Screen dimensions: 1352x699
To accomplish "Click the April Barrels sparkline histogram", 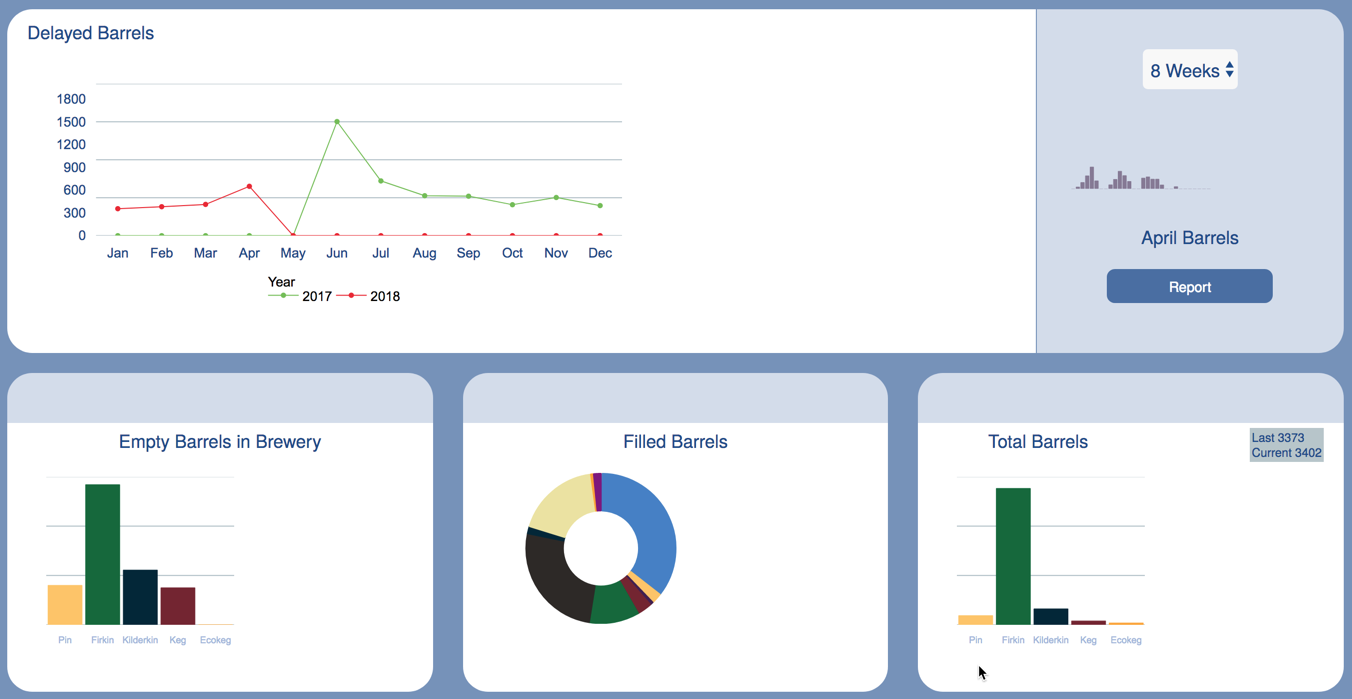I will click(1143, 178).
